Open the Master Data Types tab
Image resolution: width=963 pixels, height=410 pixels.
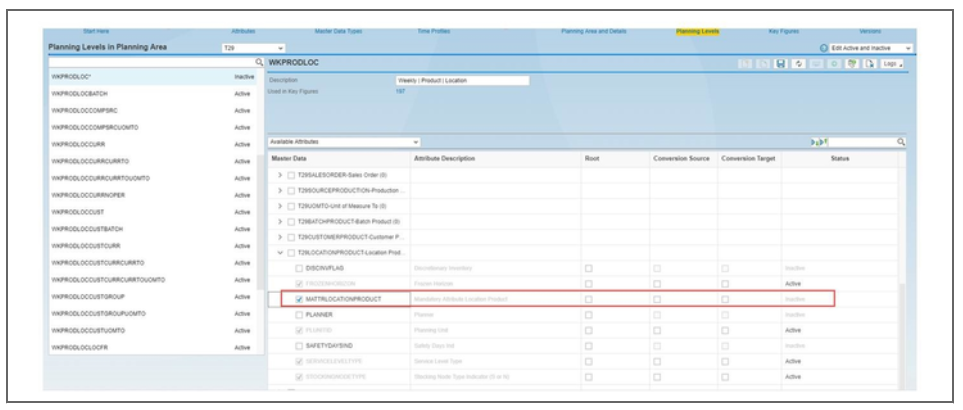[x=338, y=31]
